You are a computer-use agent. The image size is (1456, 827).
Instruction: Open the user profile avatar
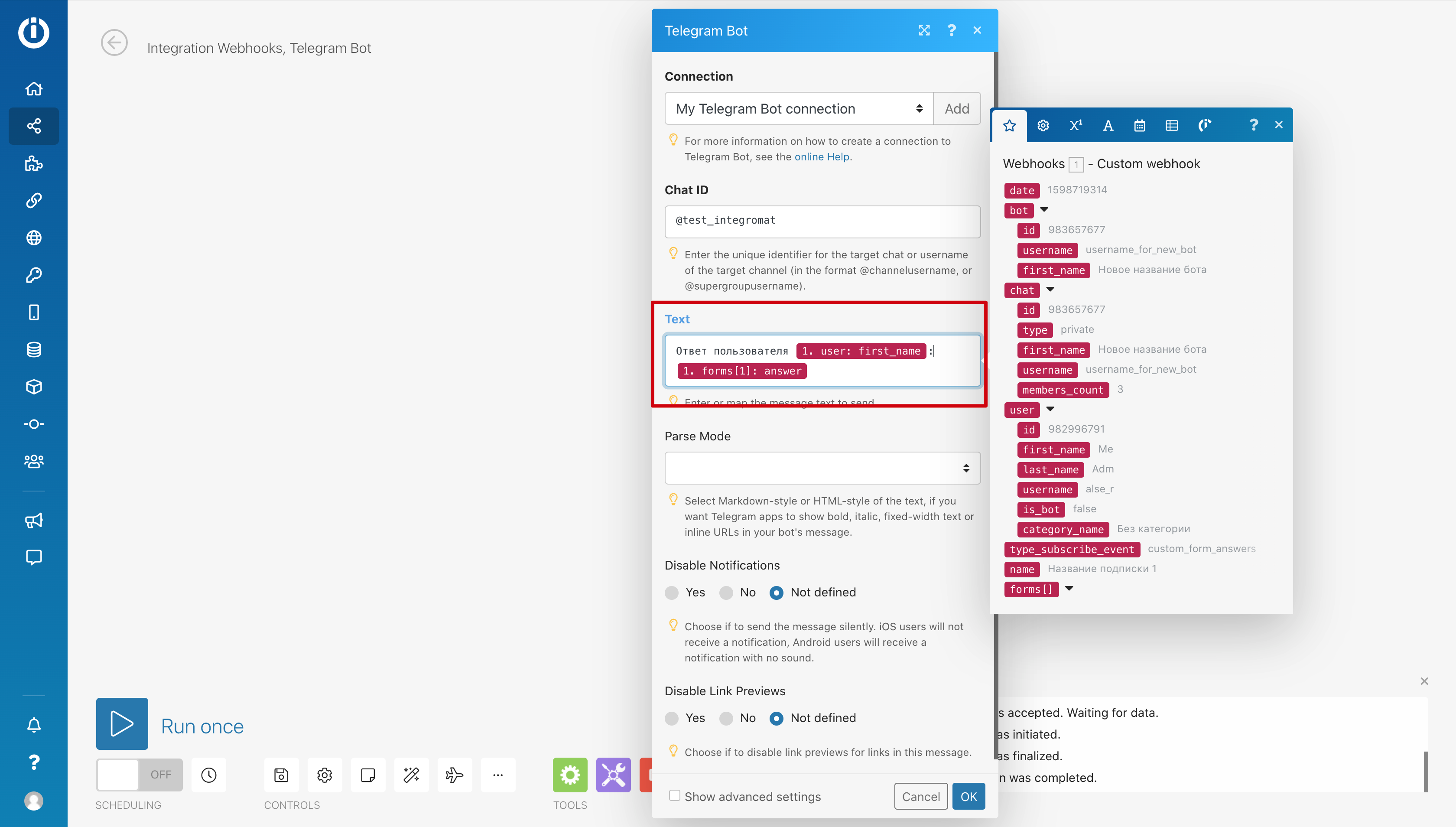click(x=33, y=801)
